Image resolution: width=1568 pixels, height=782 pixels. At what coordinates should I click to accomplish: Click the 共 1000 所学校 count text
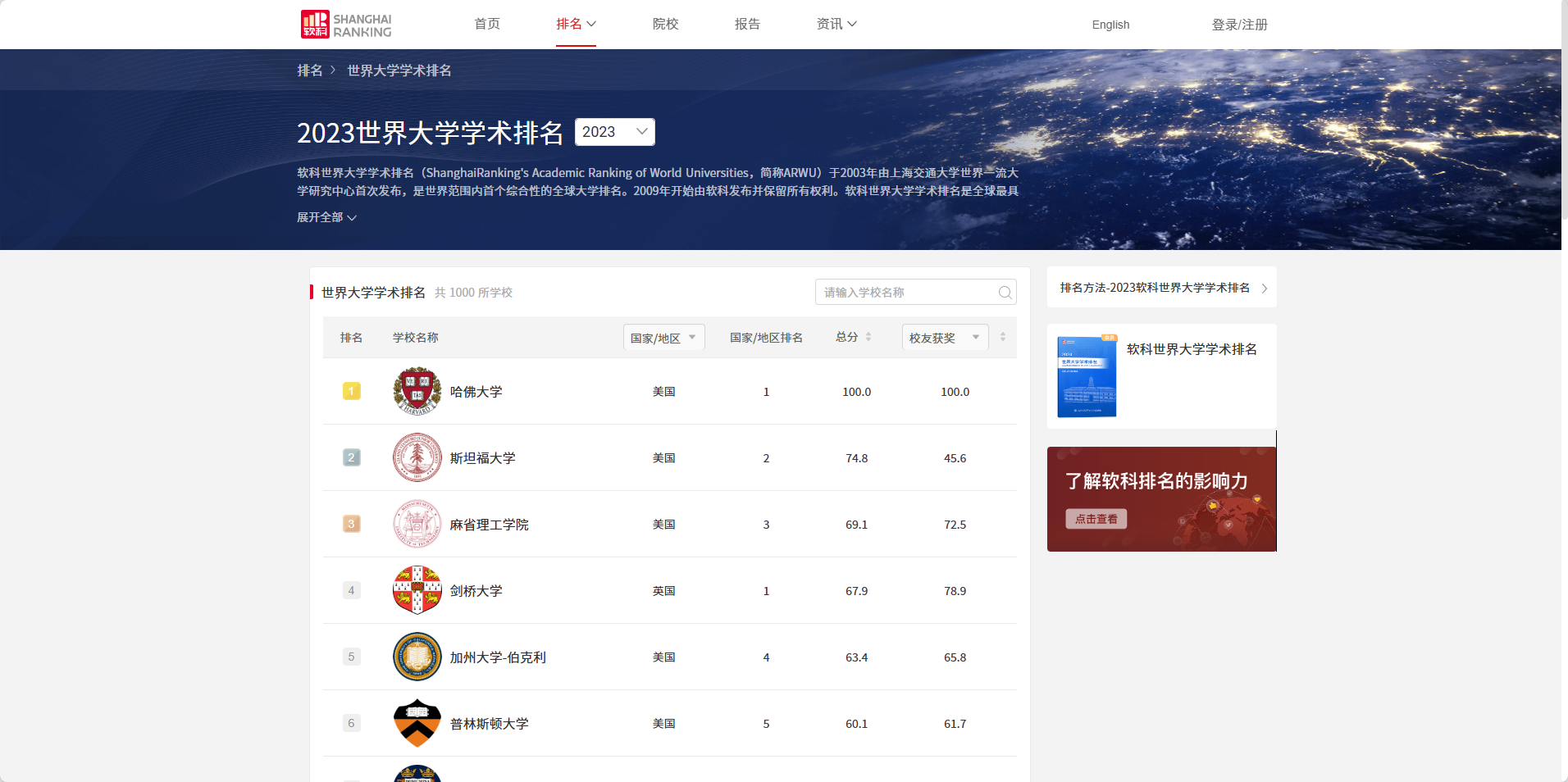click(473, 293)
